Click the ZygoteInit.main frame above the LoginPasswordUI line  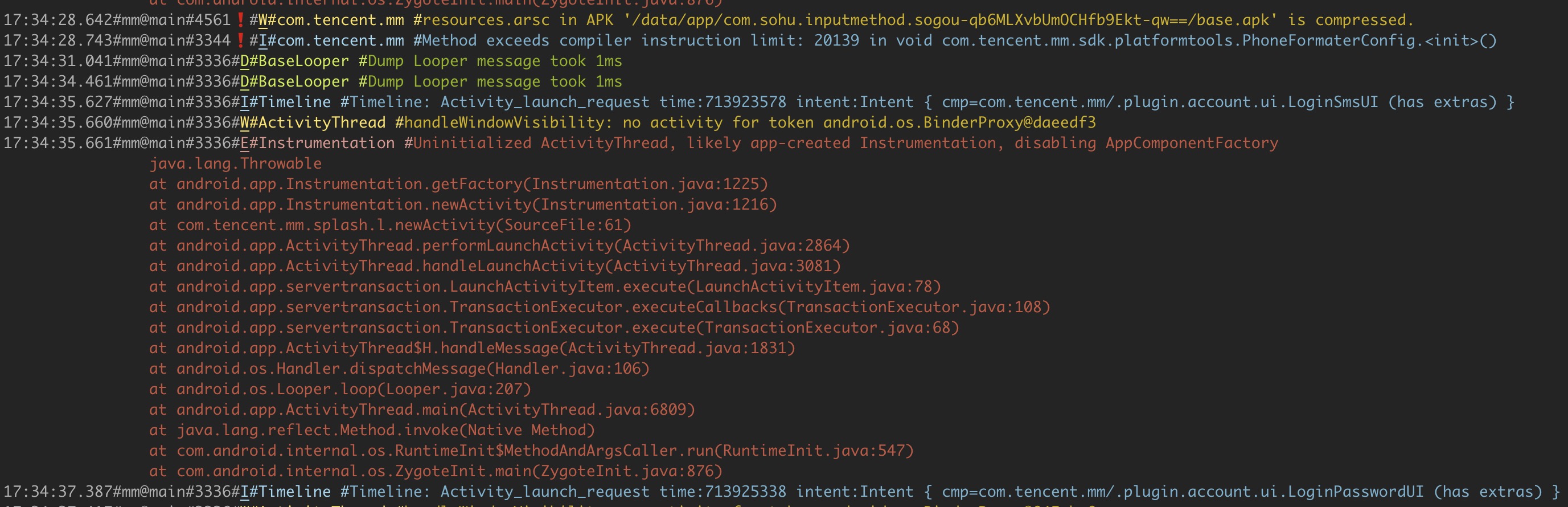click(x=436, y=471)
